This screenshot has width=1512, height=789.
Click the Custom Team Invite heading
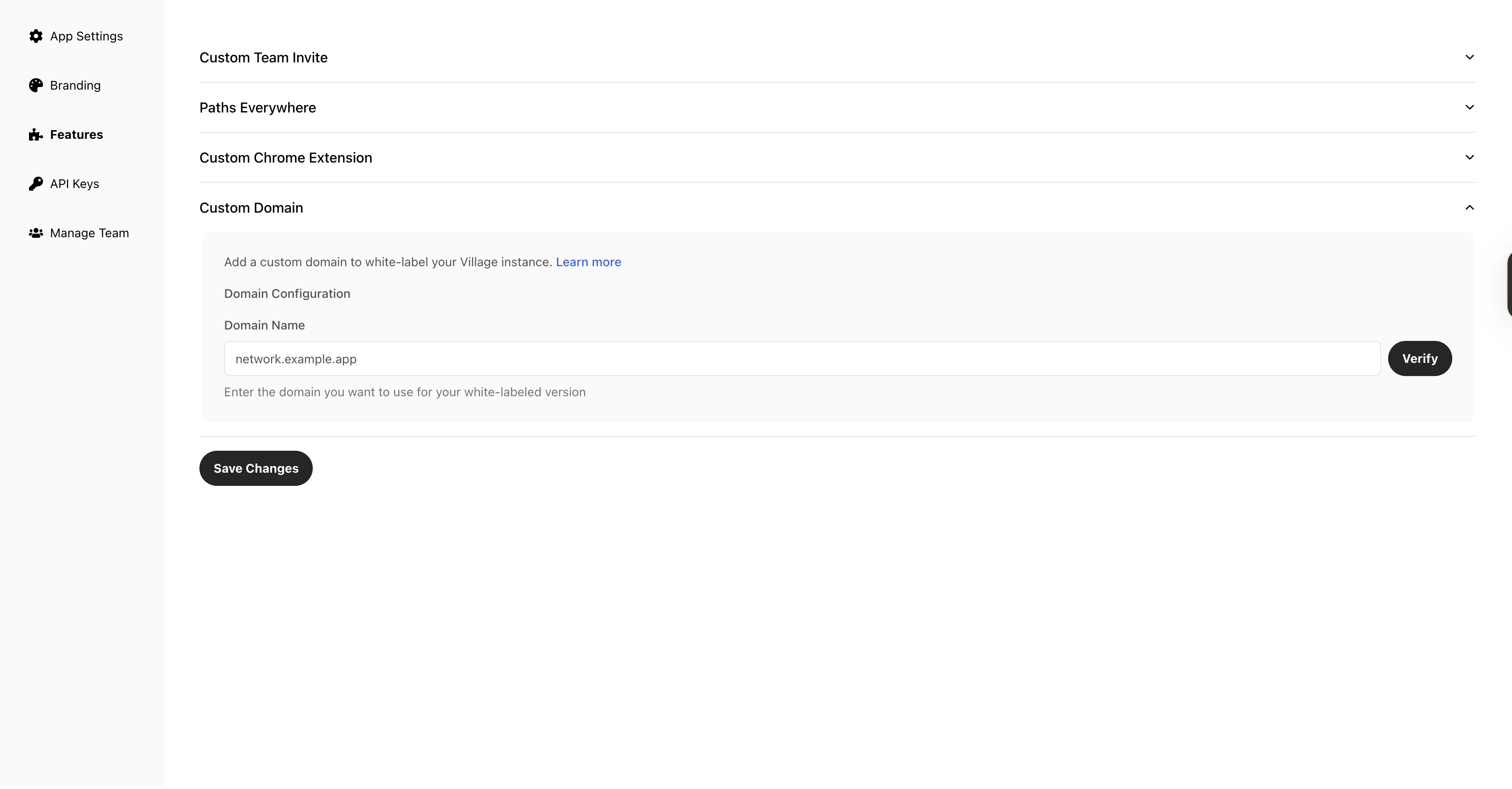264,58
